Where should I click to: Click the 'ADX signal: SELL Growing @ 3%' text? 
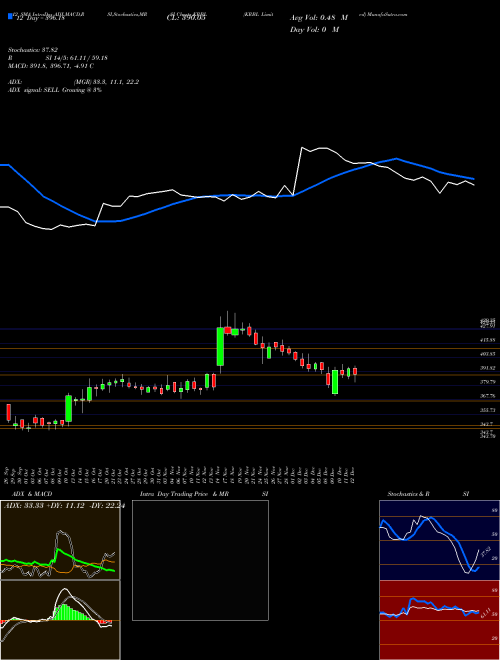click(x=55, y=90)
